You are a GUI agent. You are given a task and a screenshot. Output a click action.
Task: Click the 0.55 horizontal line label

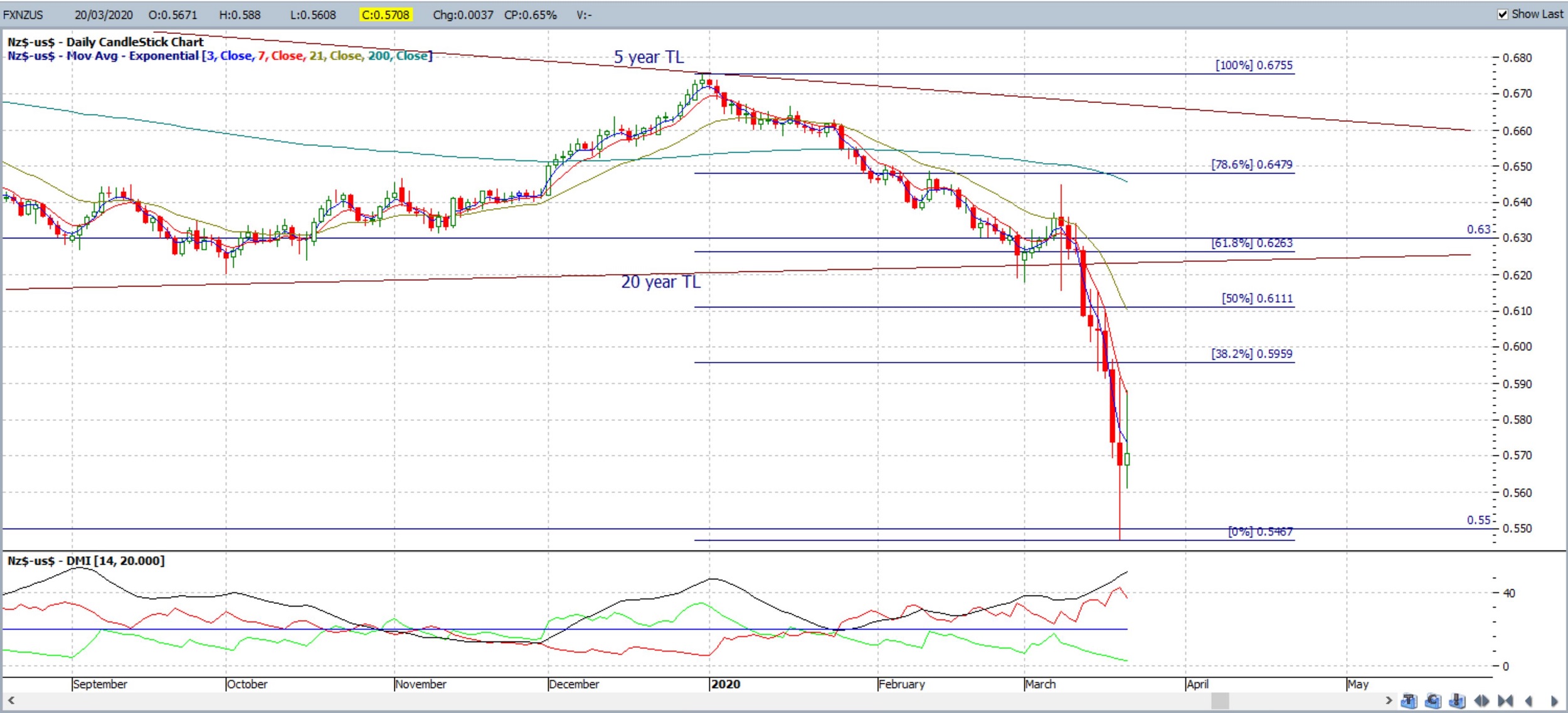point(1479,520)
